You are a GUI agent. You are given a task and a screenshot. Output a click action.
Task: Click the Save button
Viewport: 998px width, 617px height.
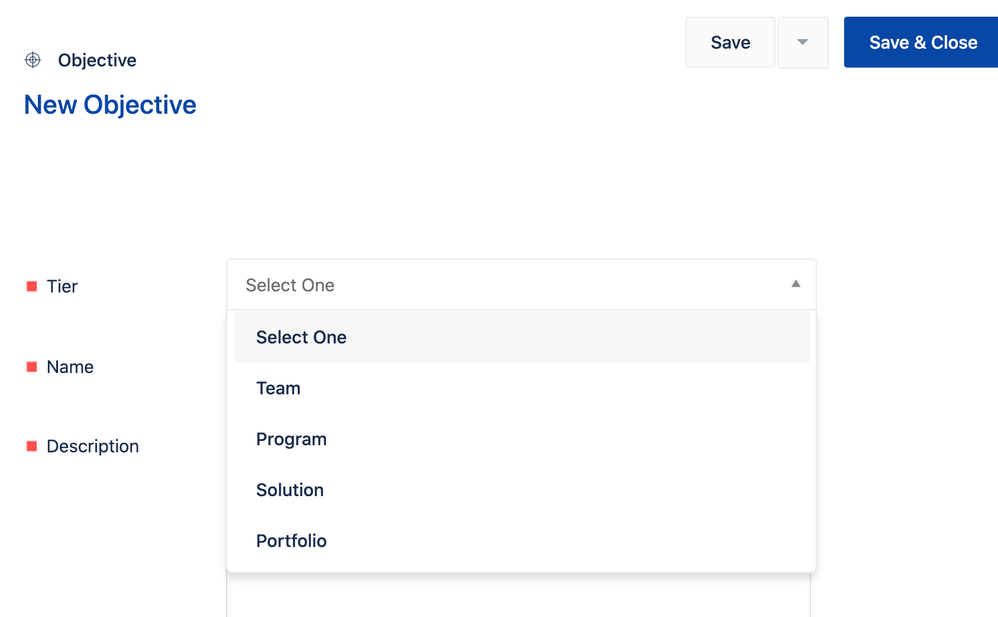point(730,43)
